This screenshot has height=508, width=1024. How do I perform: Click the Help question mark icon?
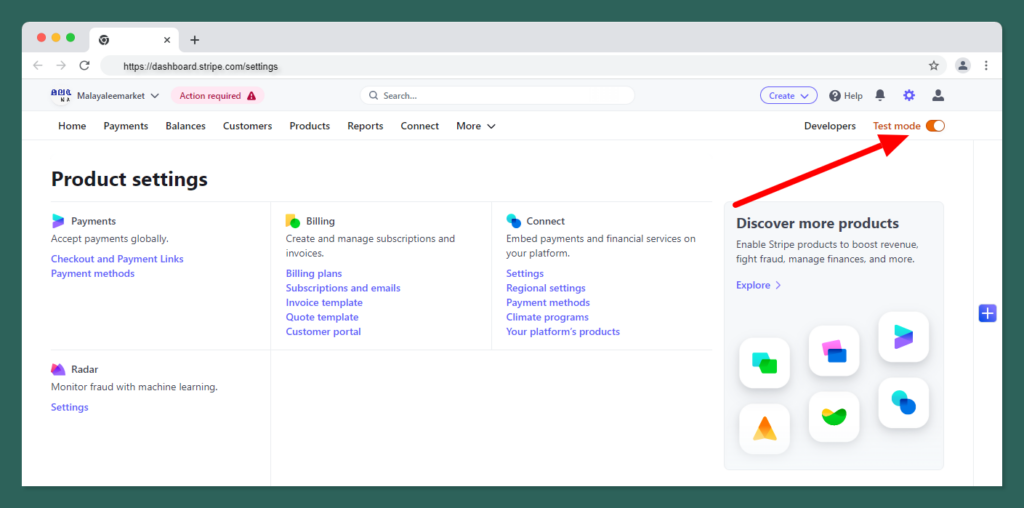[835, 96]
